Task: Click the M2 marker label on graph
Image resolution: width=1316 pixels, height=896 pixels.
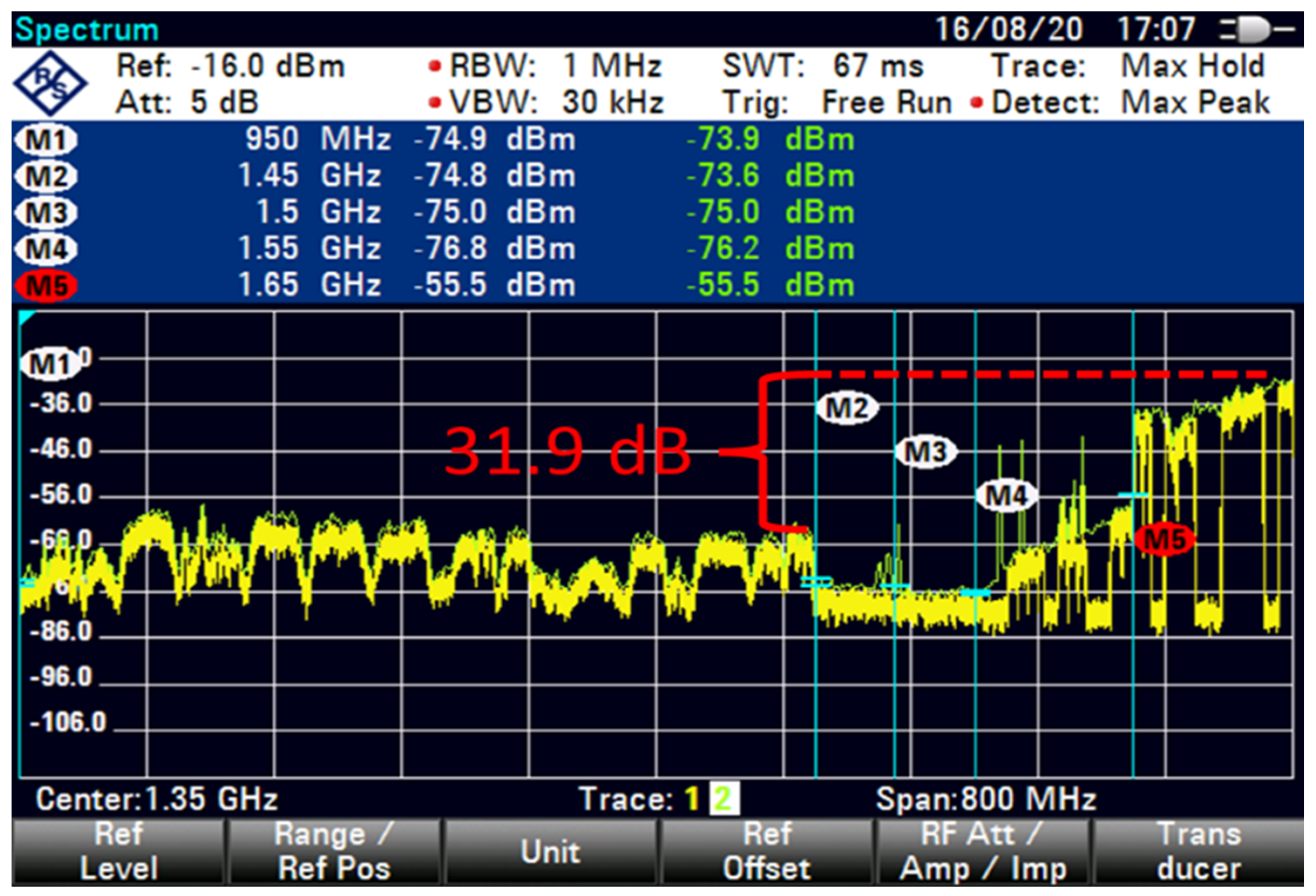Action: (847, 407)
